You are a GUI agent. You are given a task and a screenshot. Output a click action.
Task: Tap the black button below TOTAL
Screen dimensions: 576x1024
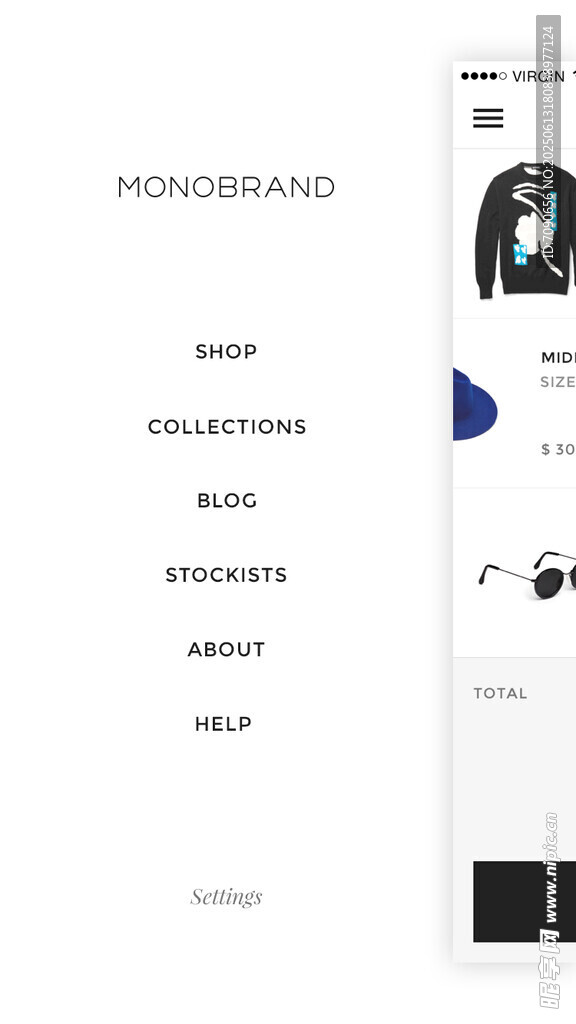tap(524, 902)
